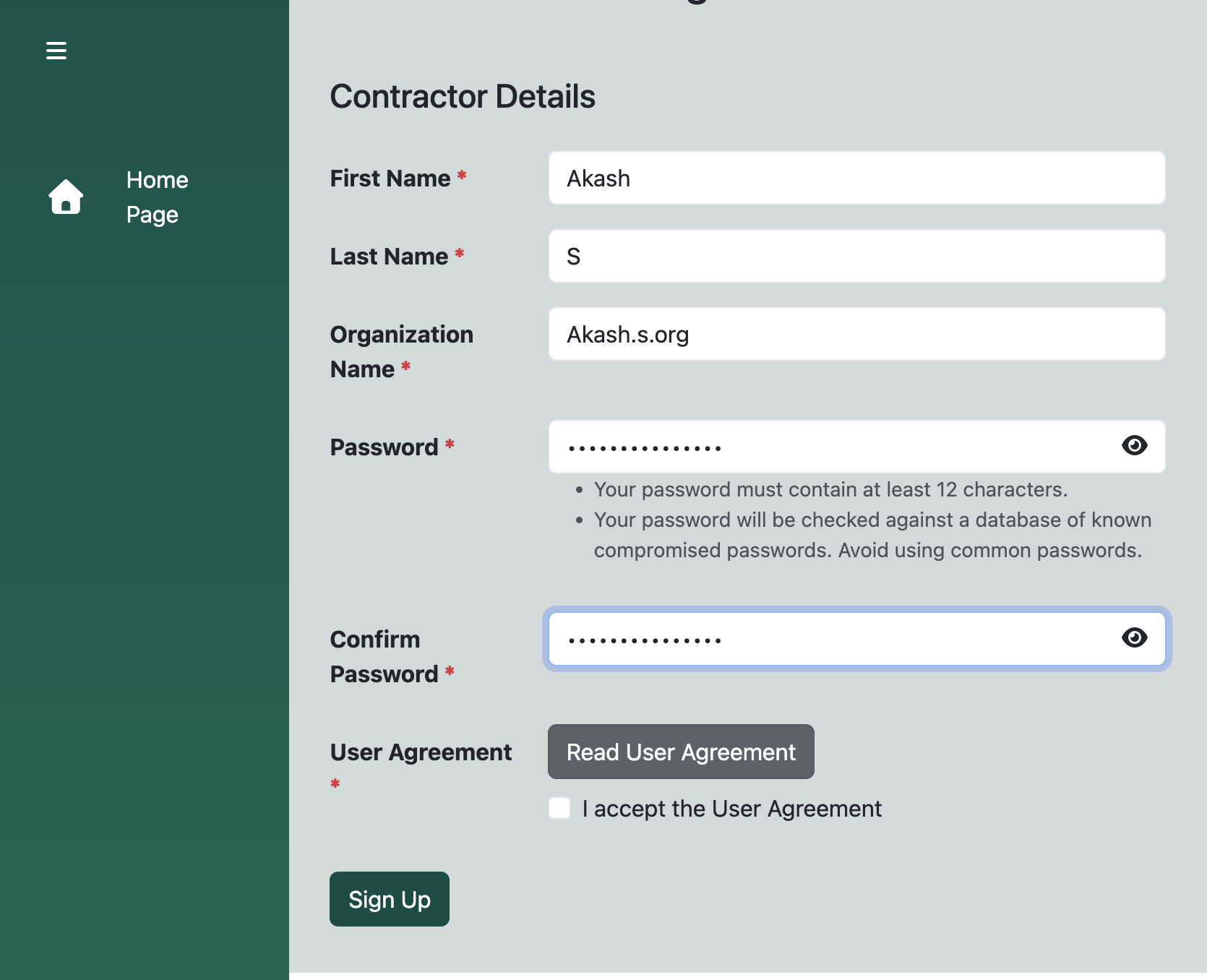Edit the Organization Name field
Viewport: 1207px width, 980px height.
point(856,334)
